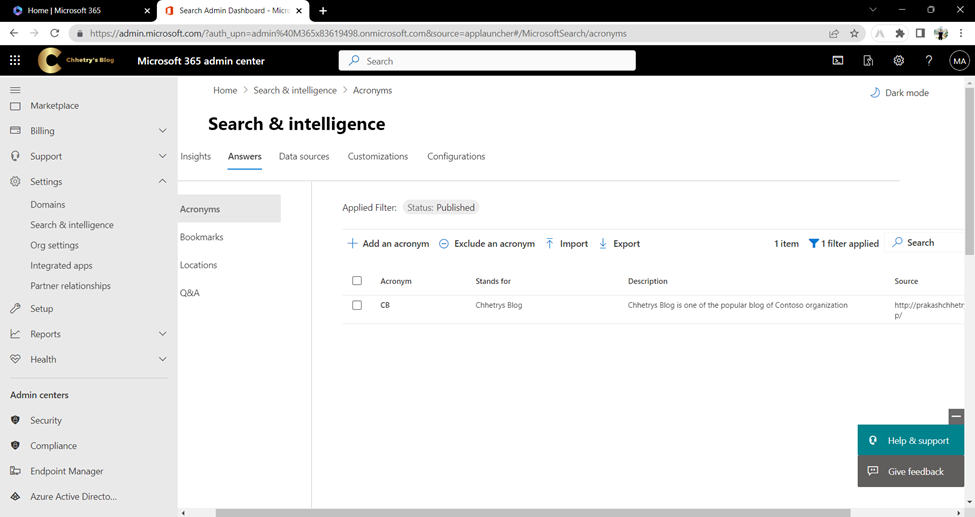This screenshot has height=517, width=975.
Task: Click Add an acronym button
Action: pos(388,243)
